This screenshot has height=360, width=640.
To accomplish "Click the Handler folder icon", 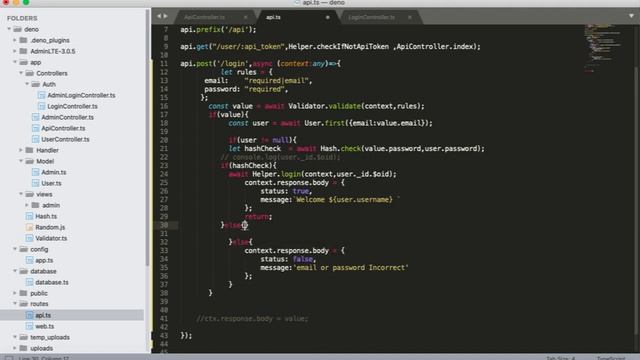I will (29, 150).
